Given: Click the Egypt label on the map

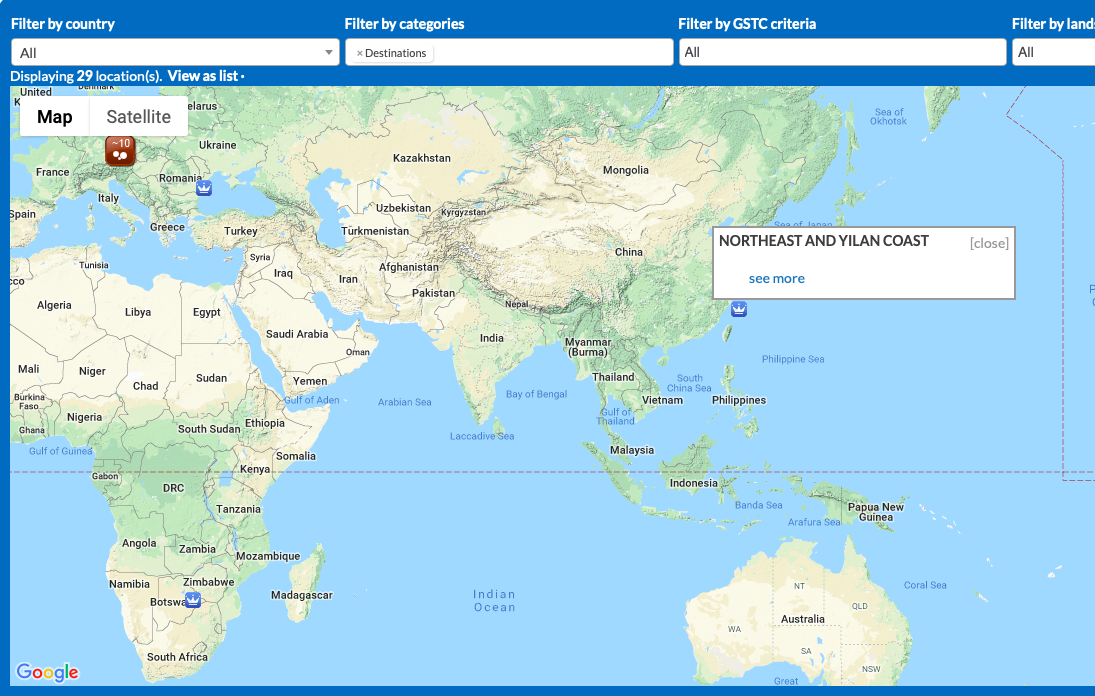Looking at the screenshot, I should [207, 312].
